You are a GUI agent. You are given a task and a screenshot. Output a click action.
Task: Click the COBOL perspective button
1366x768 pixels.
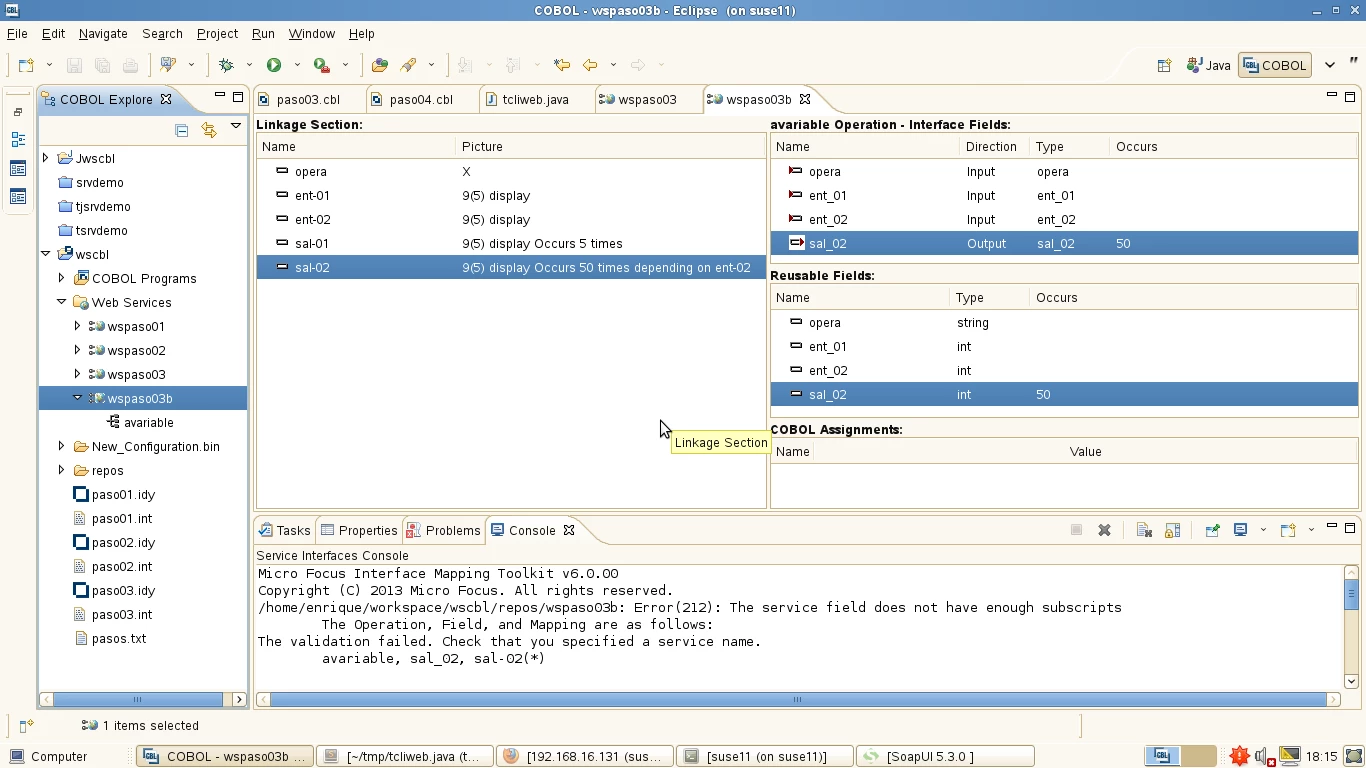pos(1274,65)
